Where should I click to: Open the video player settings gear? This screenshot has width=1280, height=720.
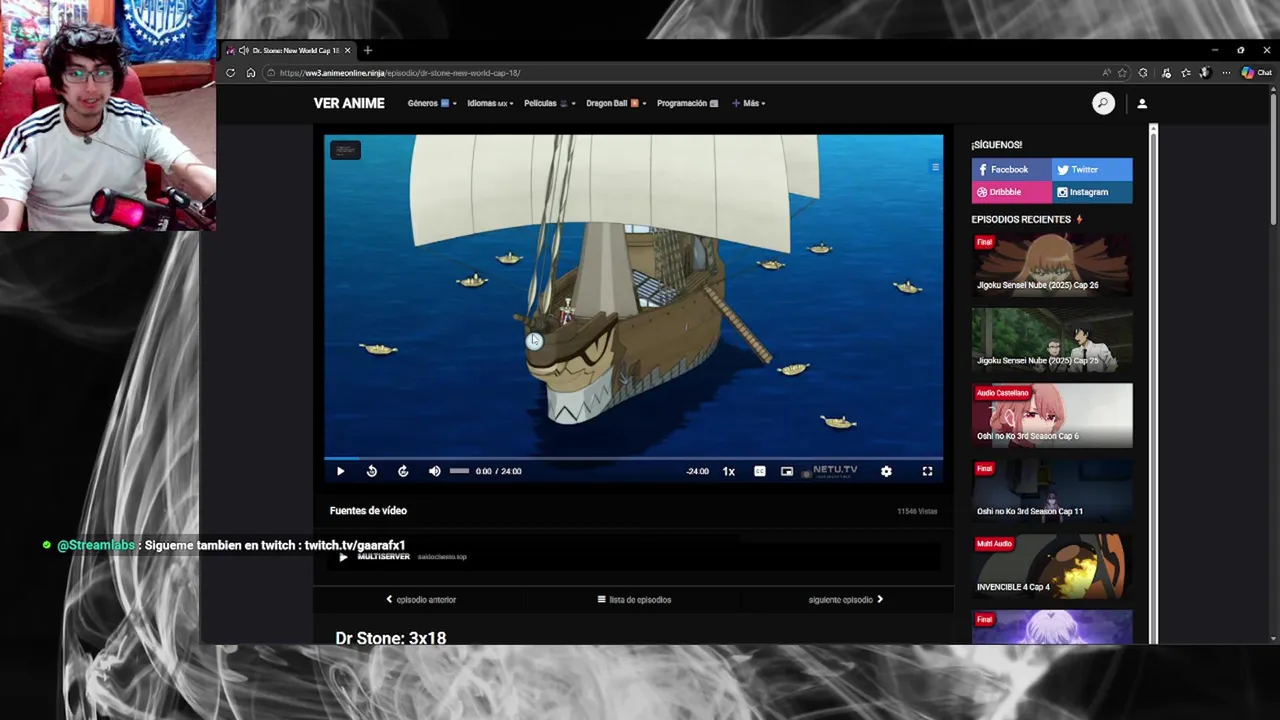point(886,471)
